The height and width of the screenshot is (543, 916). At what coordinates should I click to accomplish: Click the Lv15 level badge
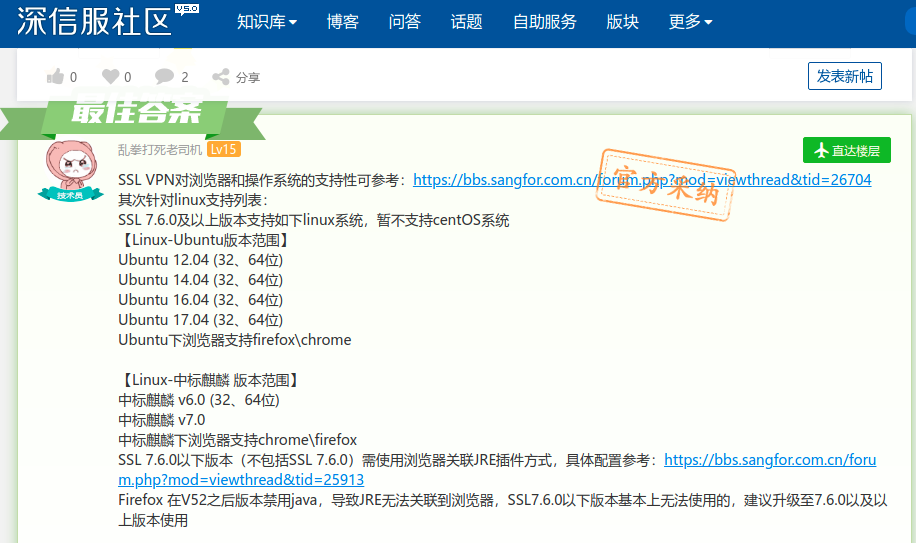(x=224, y=149)
